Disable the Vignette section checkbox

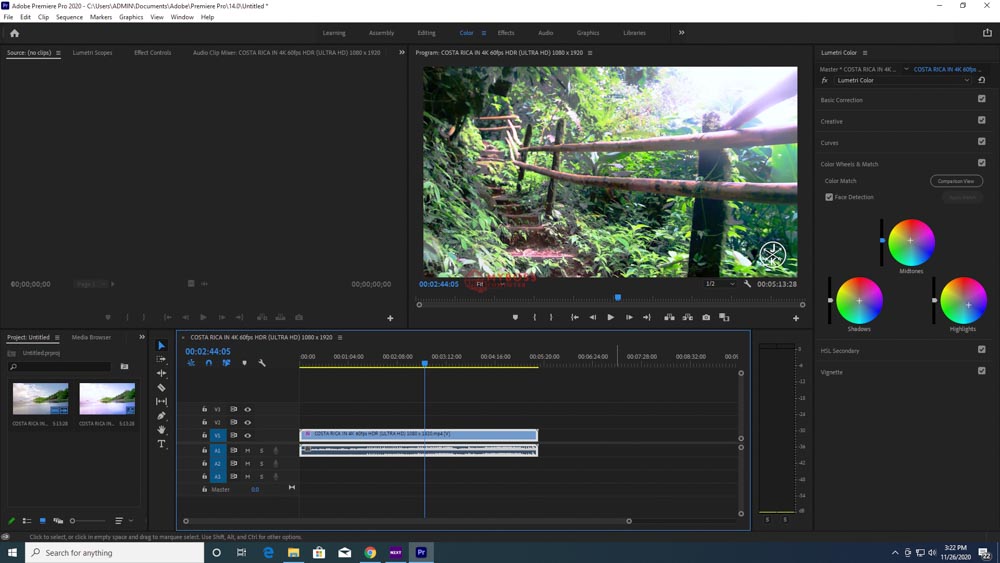click(x=981, y=371)
